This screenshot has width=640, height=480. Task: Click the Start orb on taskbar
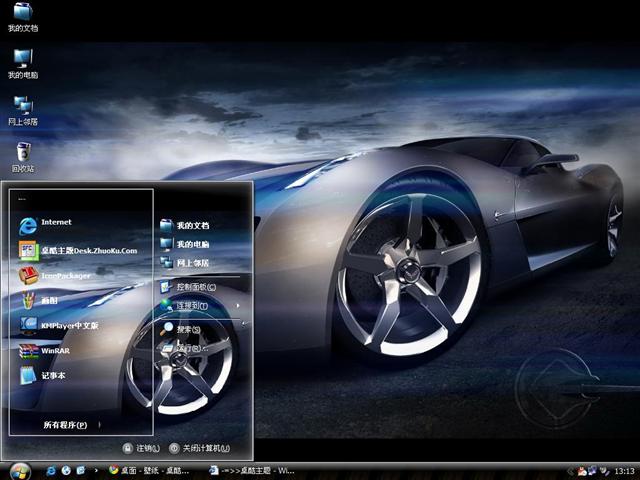click(x=19, y=469)
